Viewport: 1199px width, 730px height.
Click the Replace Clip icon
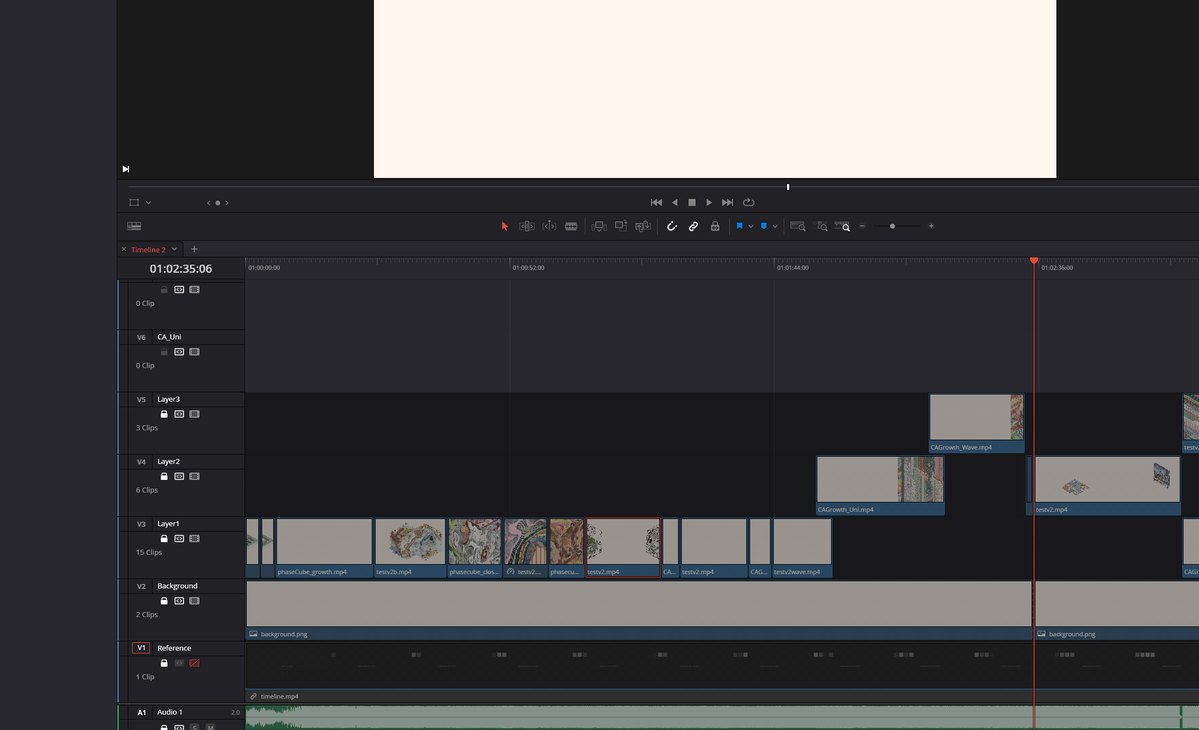click(x=643, y=226)
